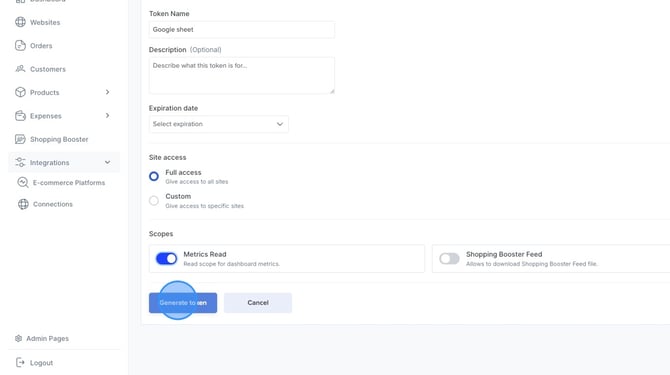
Task: Open the Select expiration dropdown
Action: click(x=218, y=124)
